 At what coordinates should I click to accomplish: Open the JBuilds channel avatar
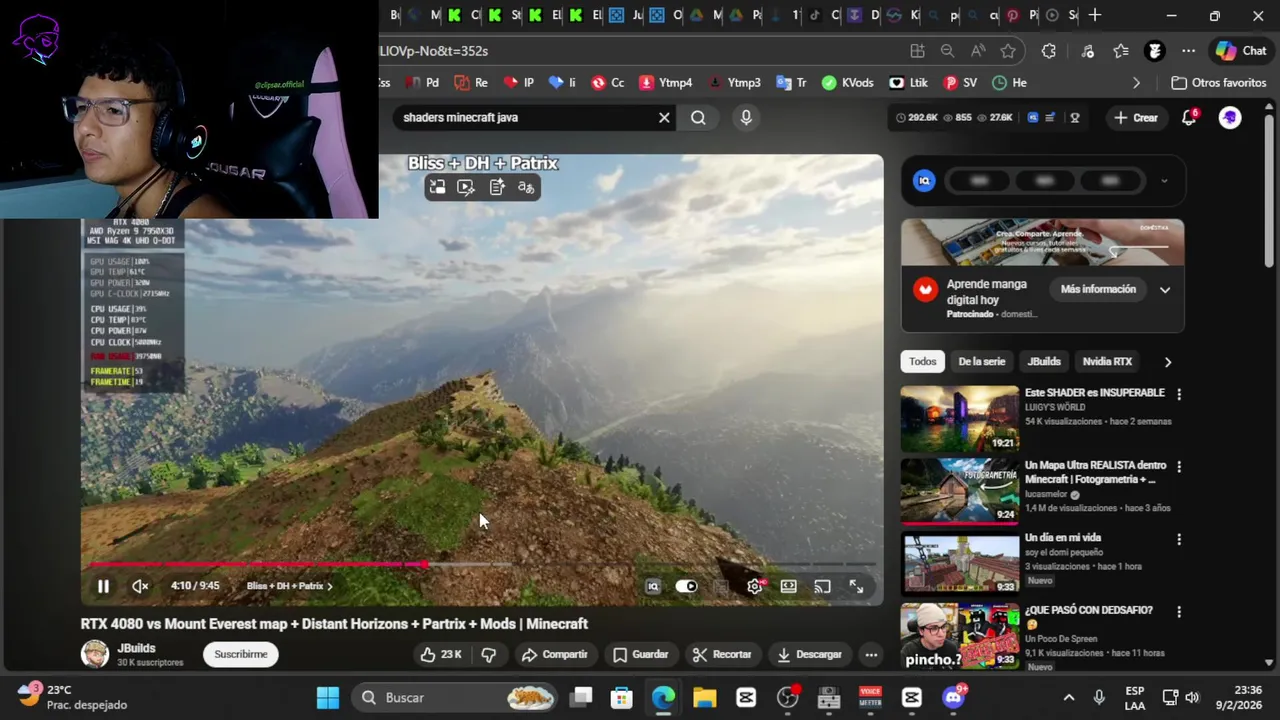95,654
